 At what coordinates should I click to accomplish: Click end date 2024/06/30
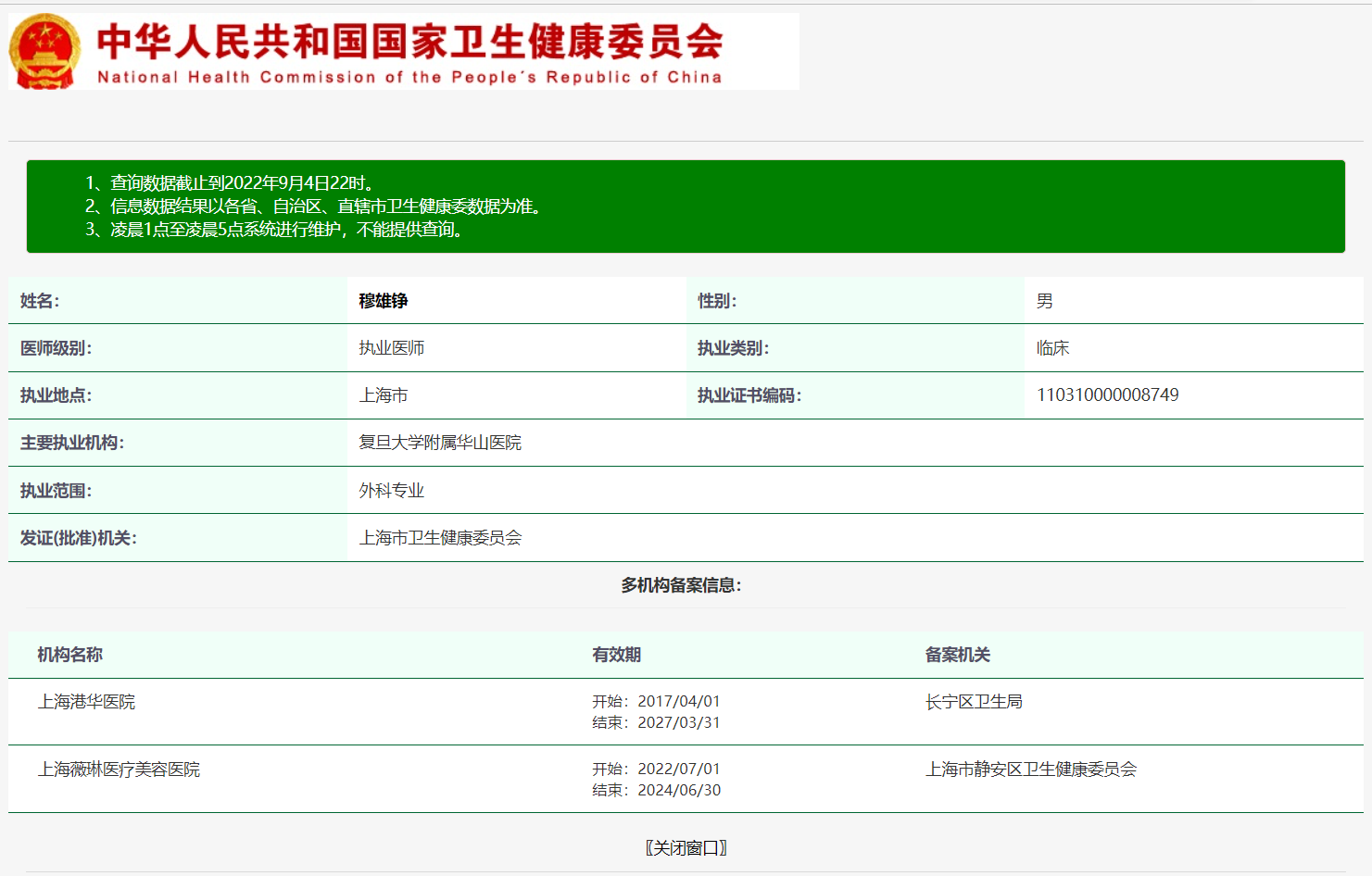[679, 791]
